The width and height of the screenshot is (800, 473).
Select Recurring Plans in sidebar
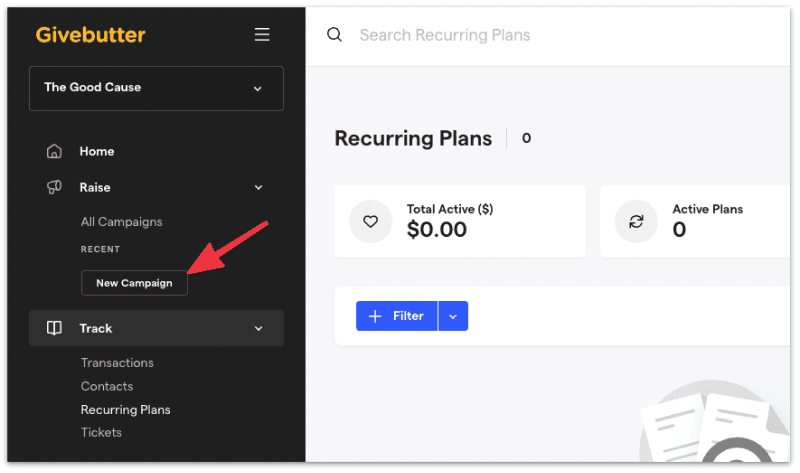pyautogui.click(x=126, y=410)
